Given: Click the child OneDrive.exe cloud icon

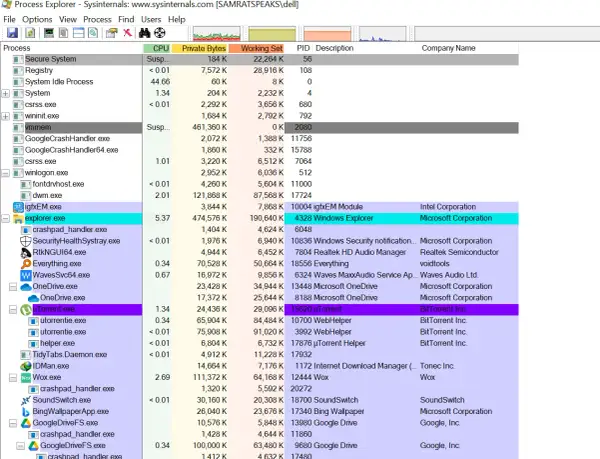Looking at the screenshot, I should pos(33,298).
